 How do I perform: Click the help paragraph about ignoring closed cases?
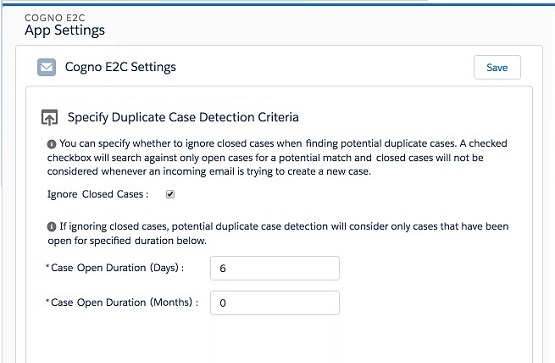point(277,157)
